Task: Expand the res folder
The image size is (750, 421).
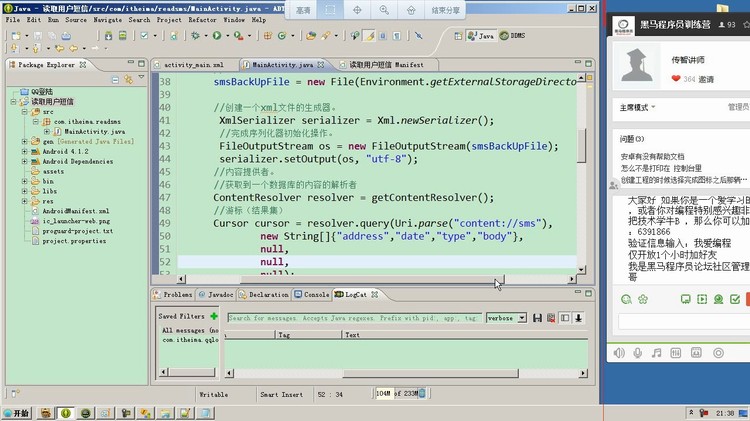Action: click(x=24, y=201)
